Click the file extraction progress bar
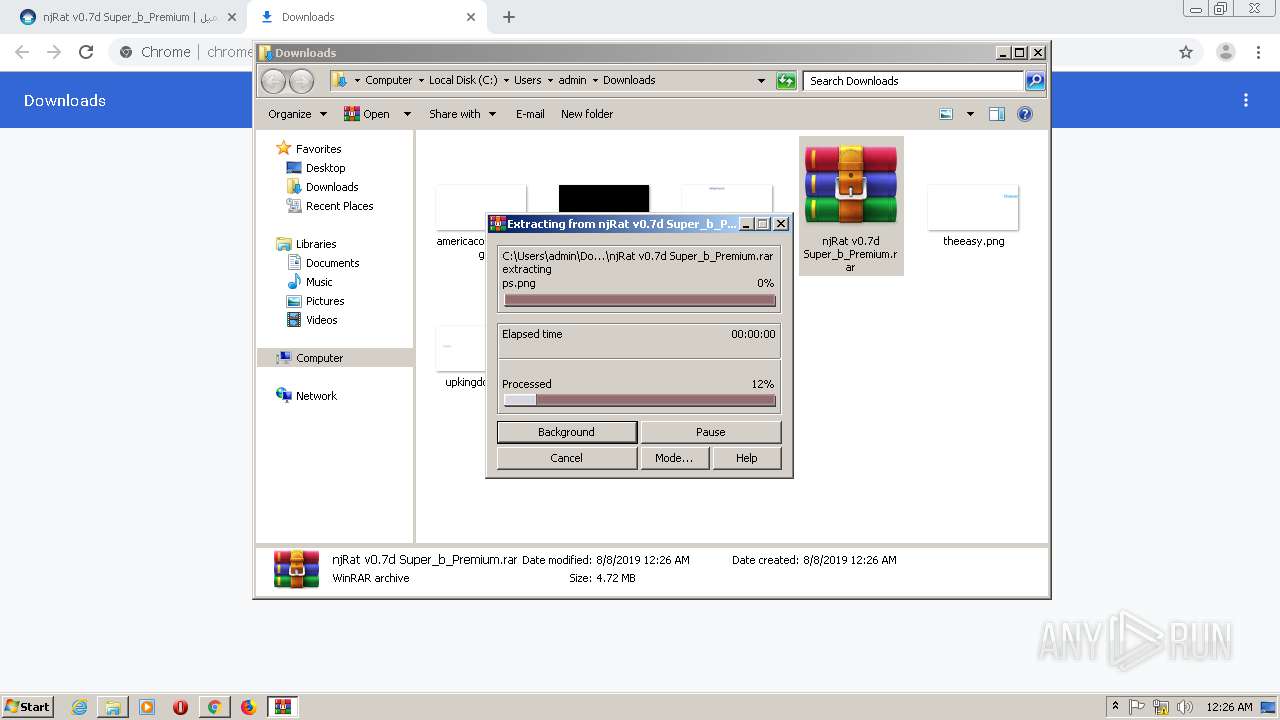The height and width of the screenshot is (720, 1280). tap(640, 300)
